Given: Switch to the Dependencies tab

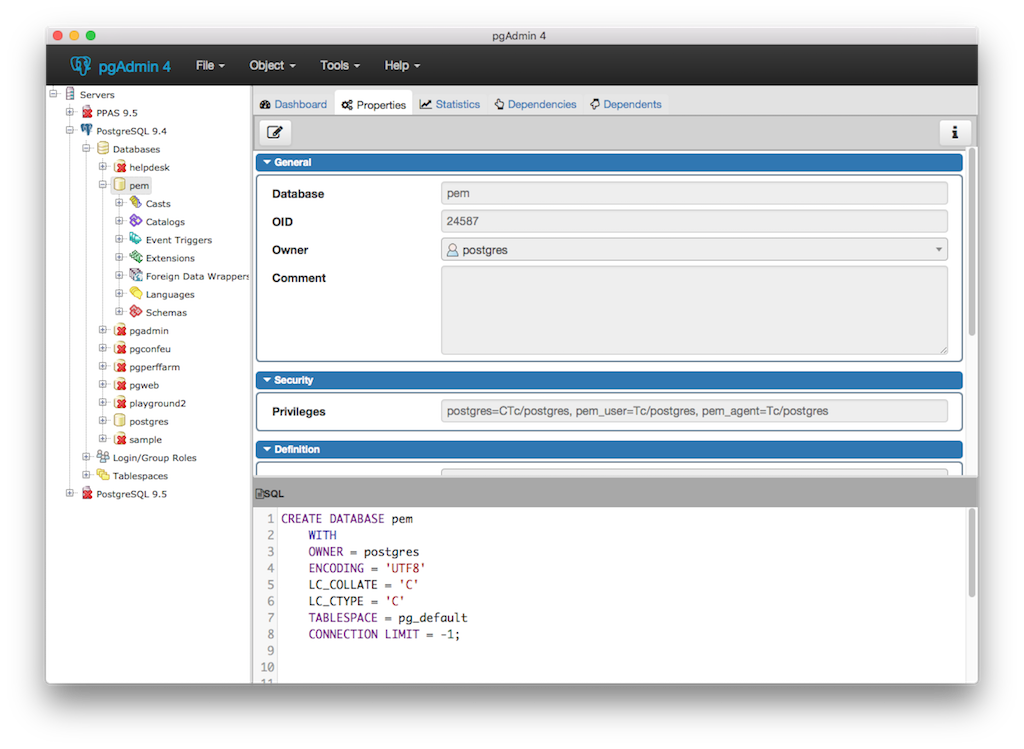Looking at the screenshot, I should pos(536,104).
